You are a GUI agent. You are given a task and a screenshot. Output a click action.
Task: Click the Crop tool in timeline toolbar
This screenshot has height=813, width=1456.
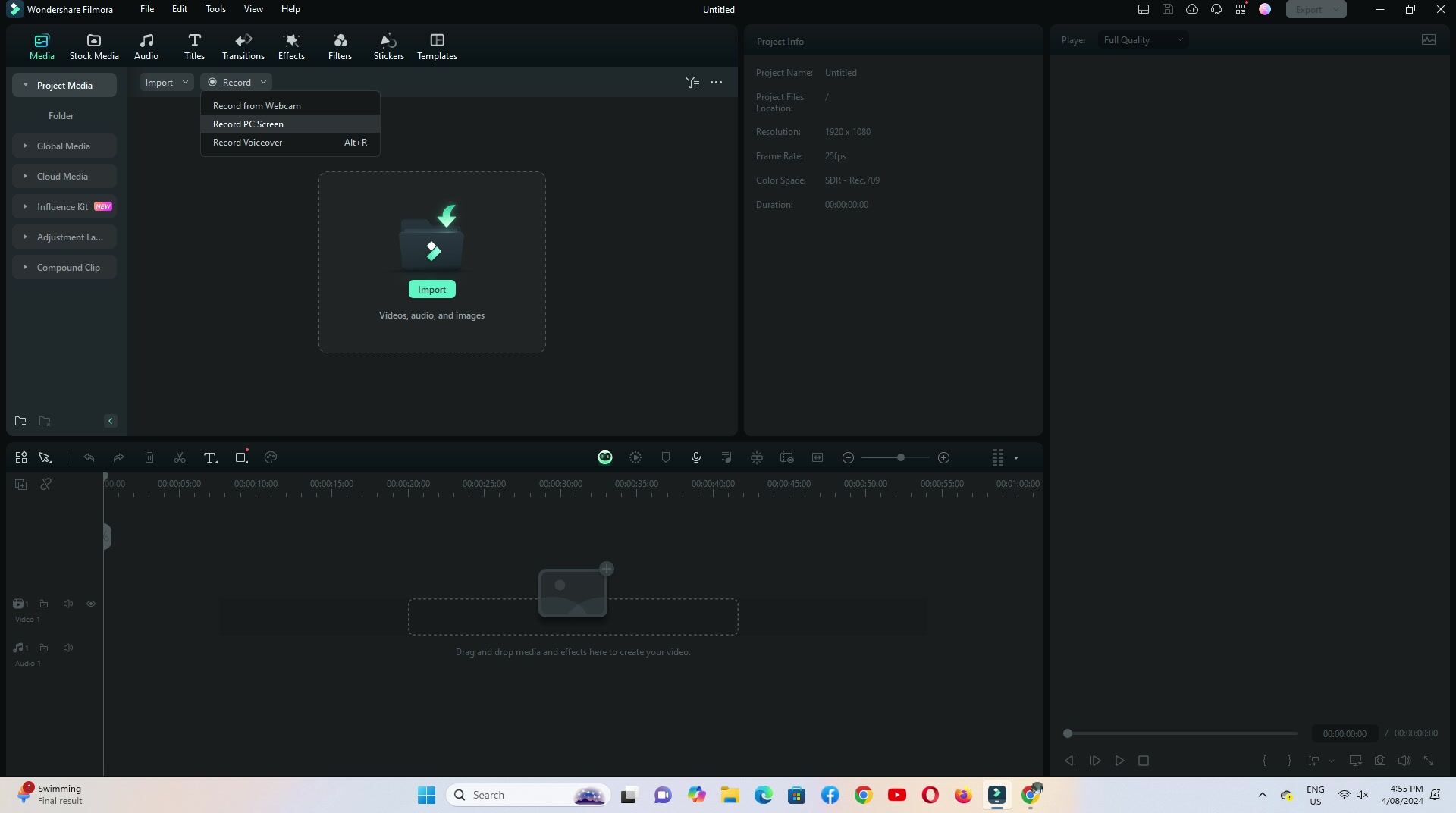(241, 457)
